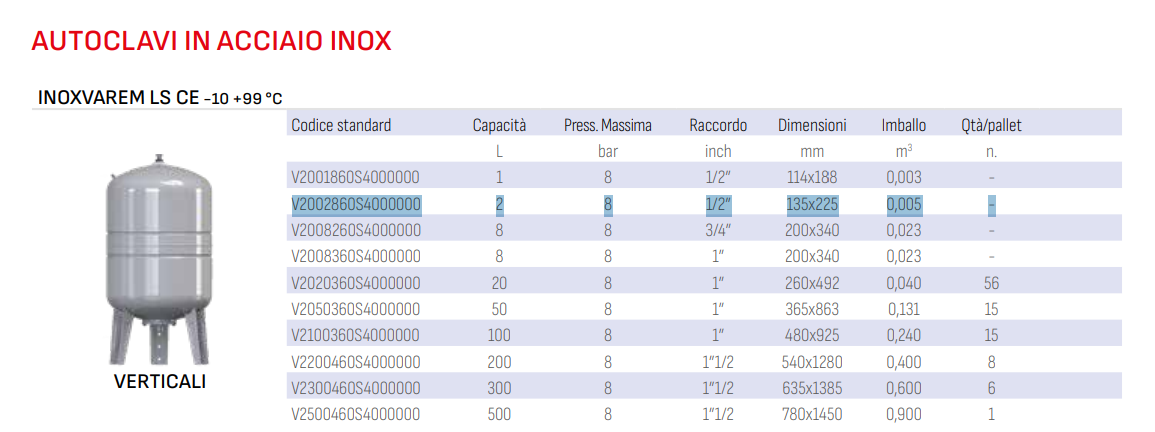Click the "mm" unit label
Screen dimensions: 1155x432
point(812,152)
